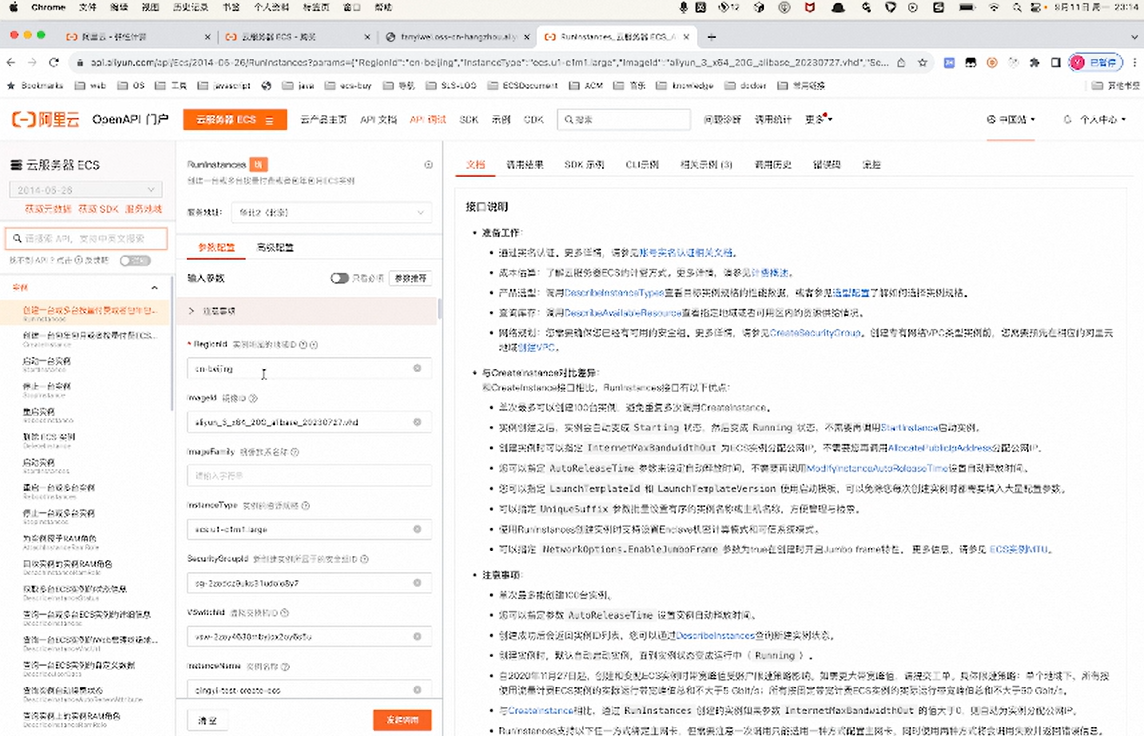The width and height of the screenshot is (1144, 736).
Task: Click the parameter form scrollbar
Action: (439, 309)
